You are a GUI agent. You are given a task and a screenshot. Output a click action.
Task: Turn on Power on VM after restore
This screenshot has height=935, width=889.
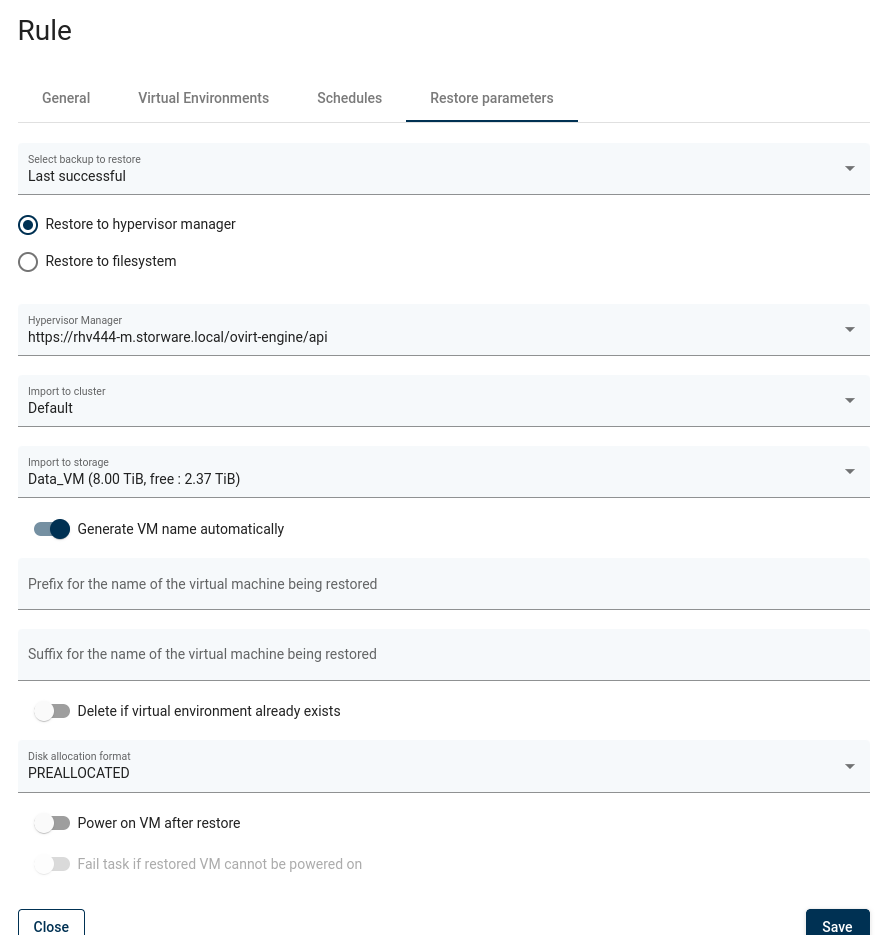52,823
